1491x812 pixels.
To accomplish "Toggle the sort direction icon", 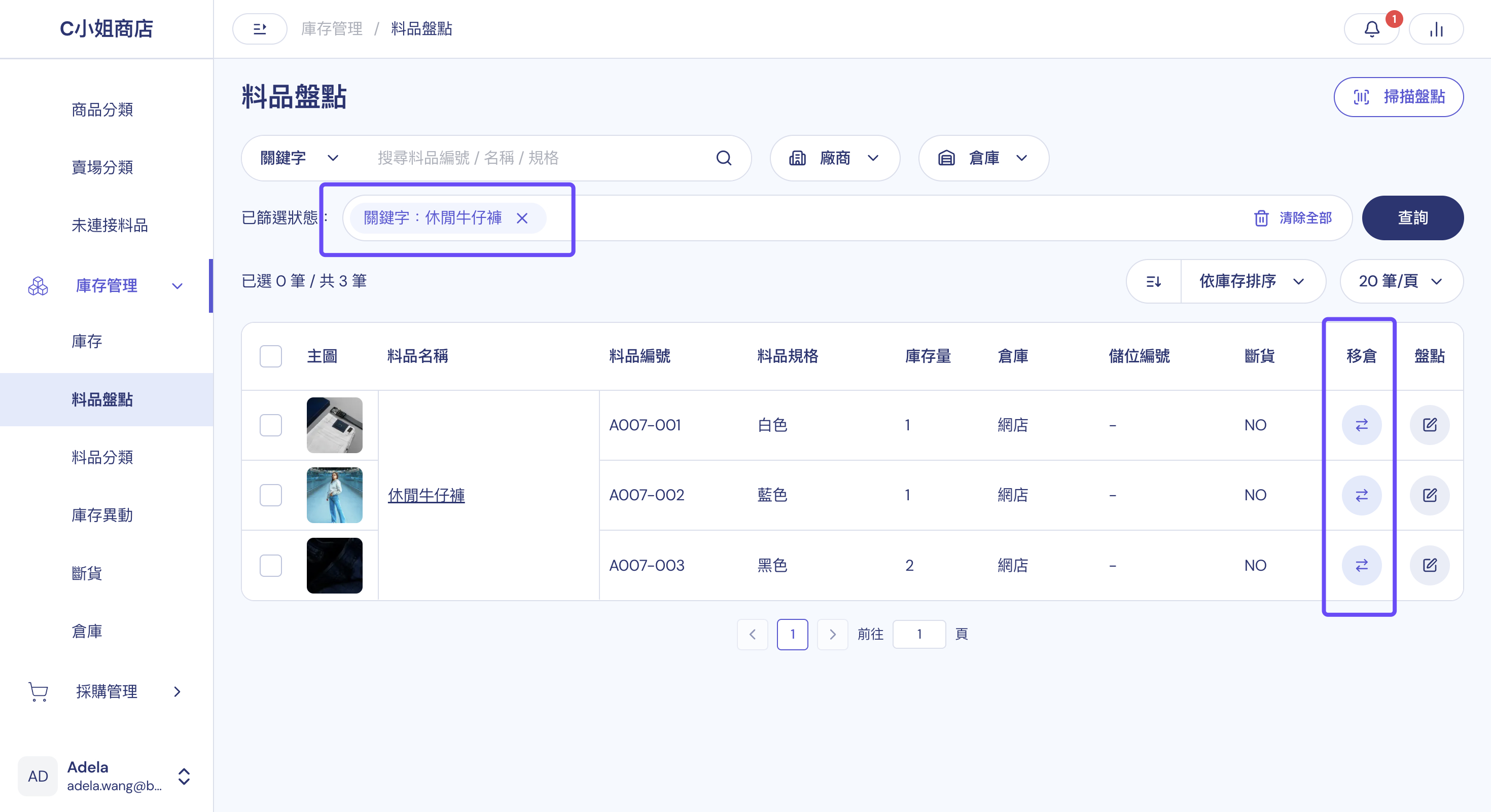I will click(x=1154, y=281).
